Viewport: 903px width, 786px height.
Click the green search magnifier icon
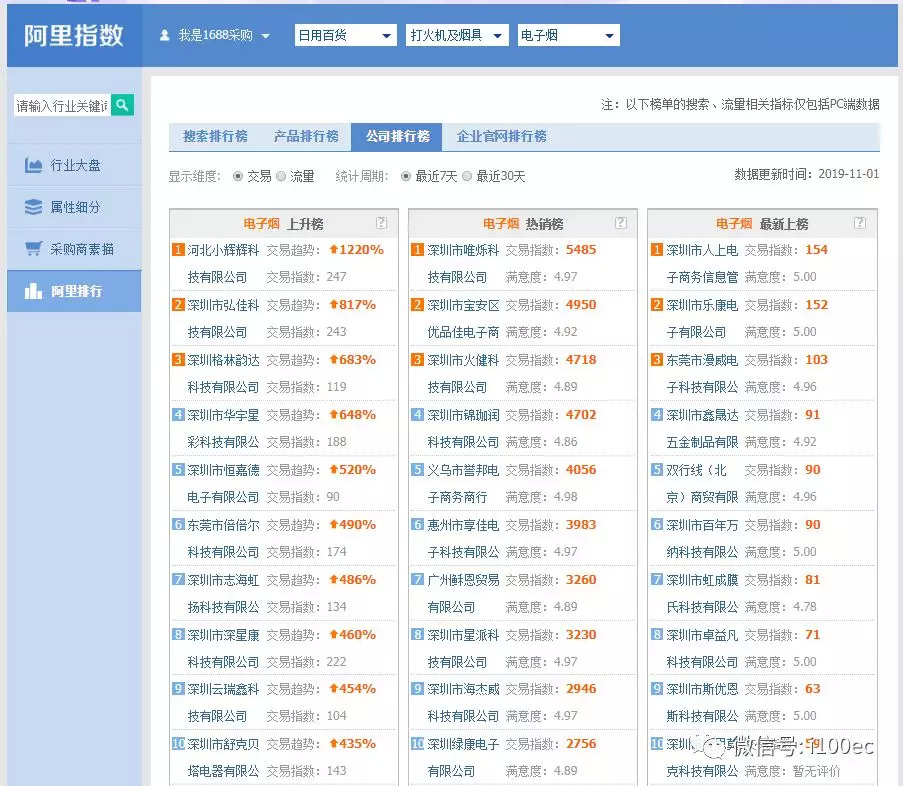coord(122,105)
